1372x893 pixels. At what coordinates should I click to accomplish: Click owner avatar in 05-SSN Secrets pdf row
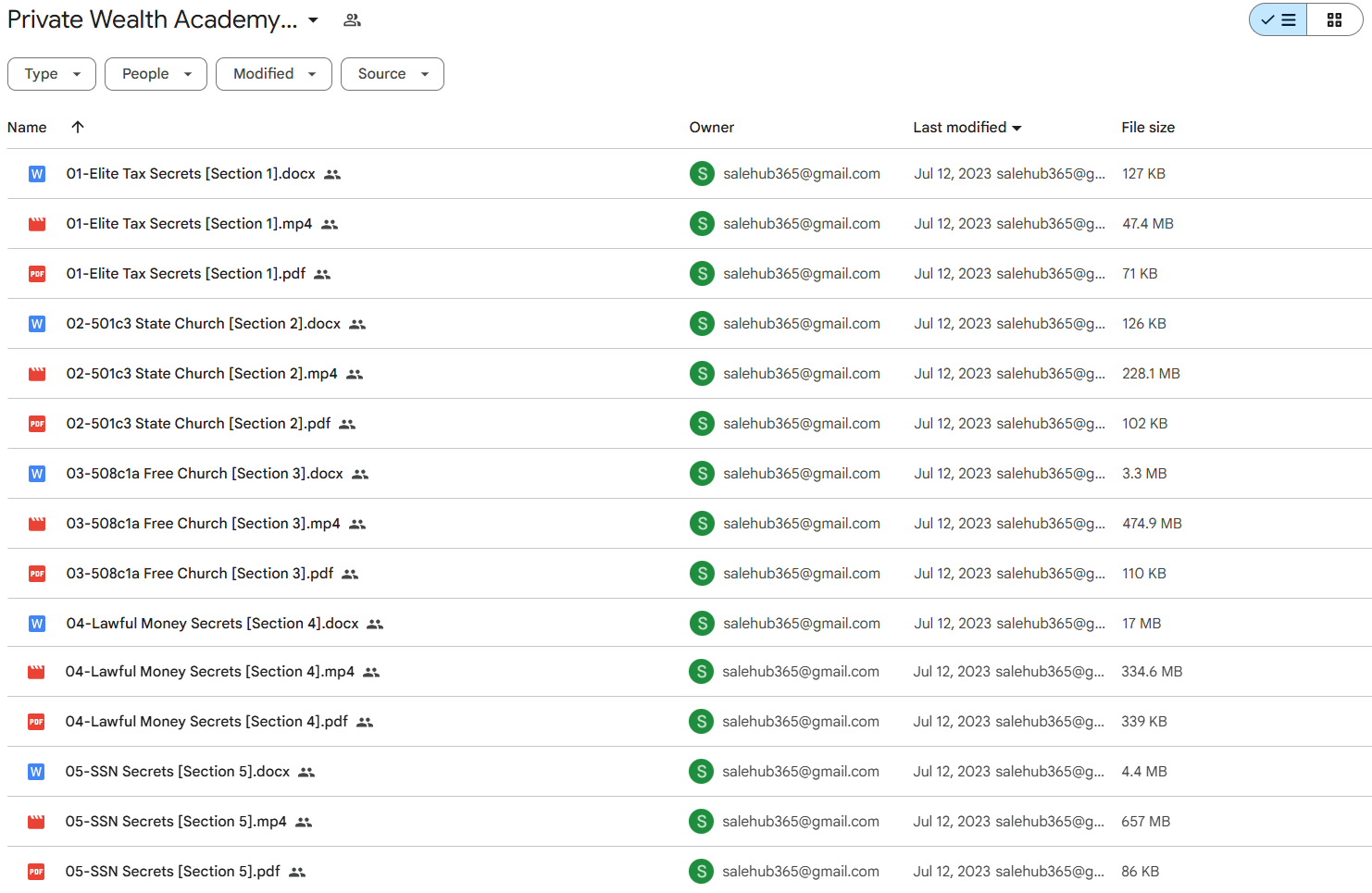click(701, 872)
